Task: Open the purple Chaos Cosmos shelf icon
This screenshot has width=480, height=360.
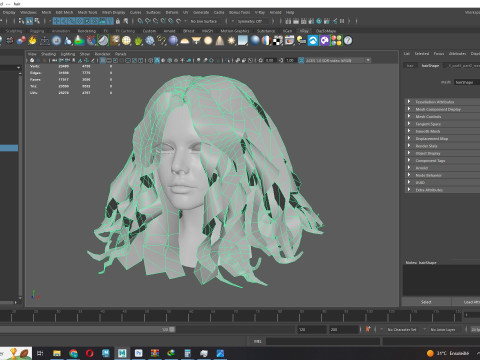Action: [325, 41]
